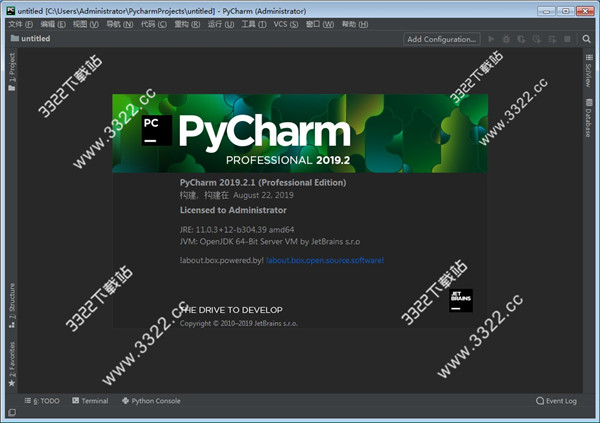Open the 6: TODO tool window
This screenshot has height=423, width=600.
point(42,401)
